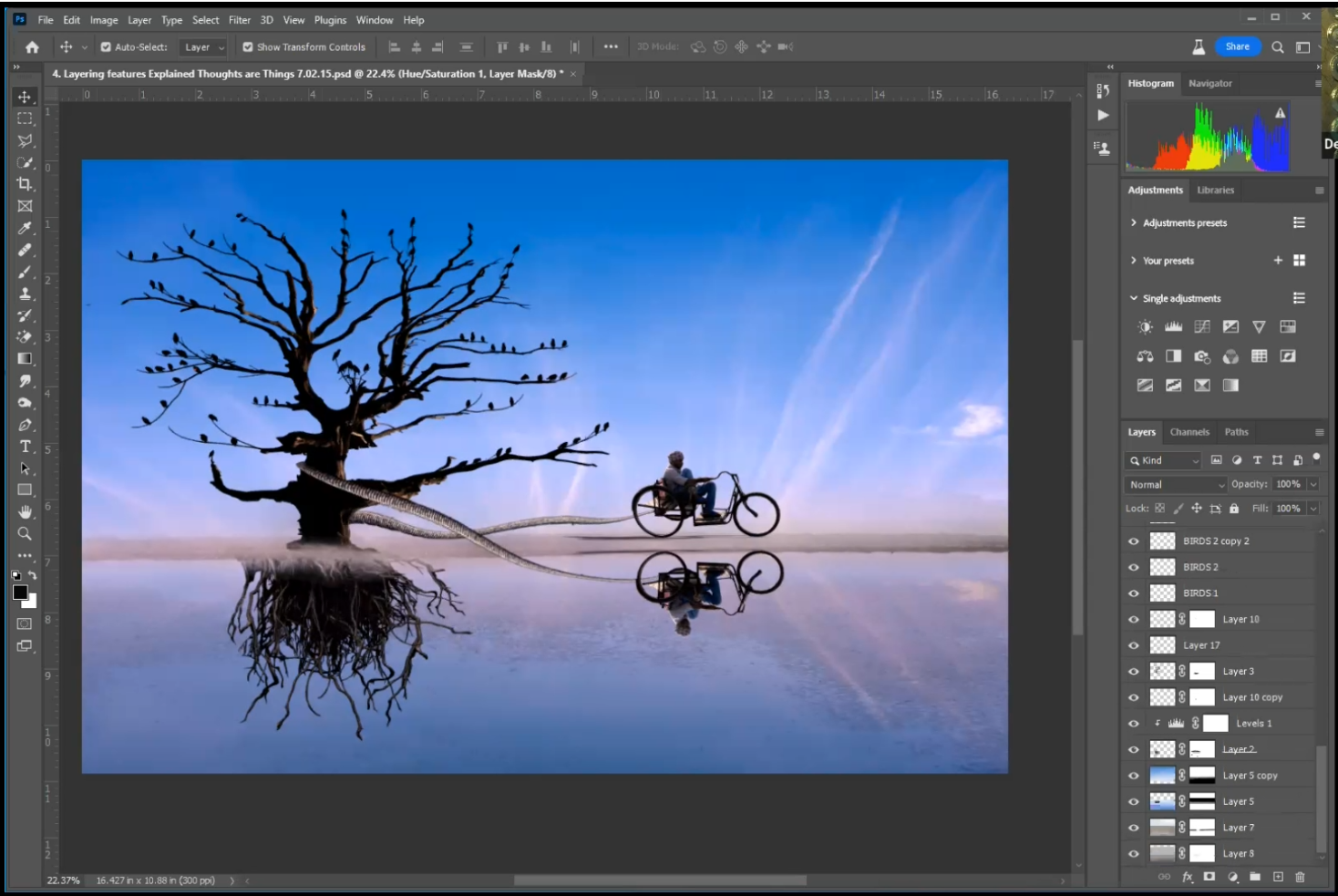Click the Share button
Screen dimensions: 1338x896
pos(1237,46)
